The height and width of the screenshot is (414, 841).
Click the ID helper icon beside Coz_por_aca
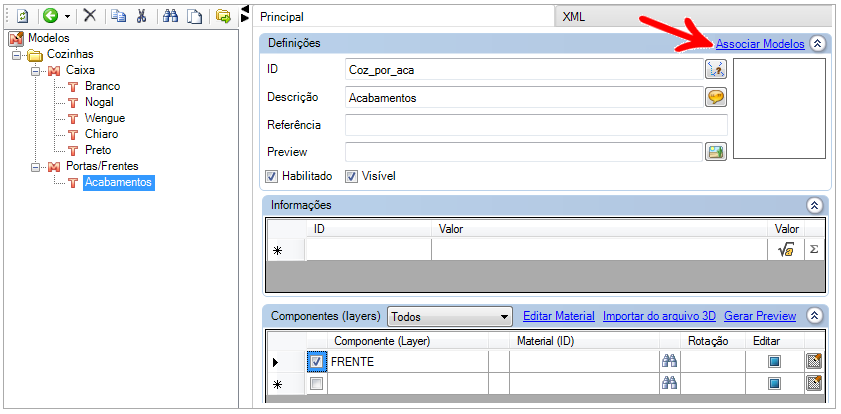click(715, 69)
